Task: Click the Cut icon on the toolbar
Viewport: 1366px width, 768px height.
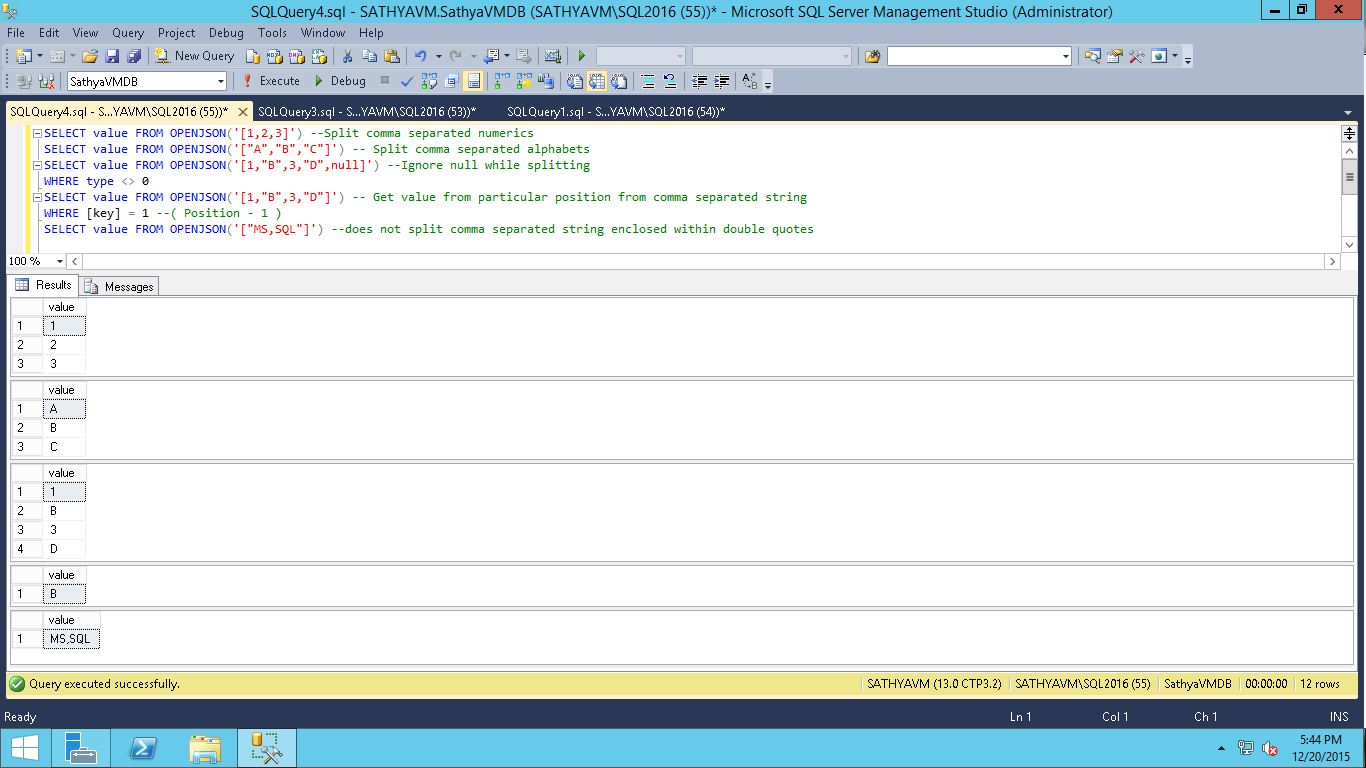Action: tap(346, 56)
